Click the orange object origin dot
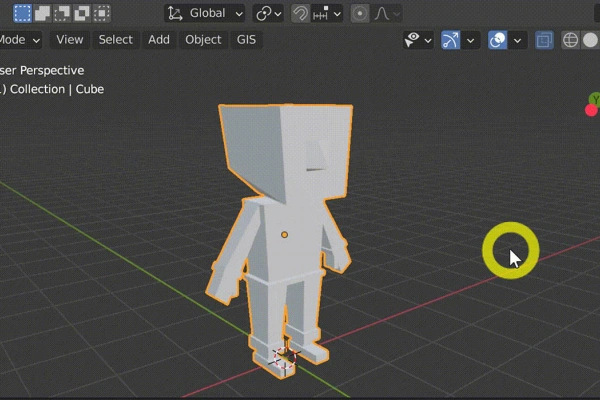 pyautogui.click(x=284, y=235)
